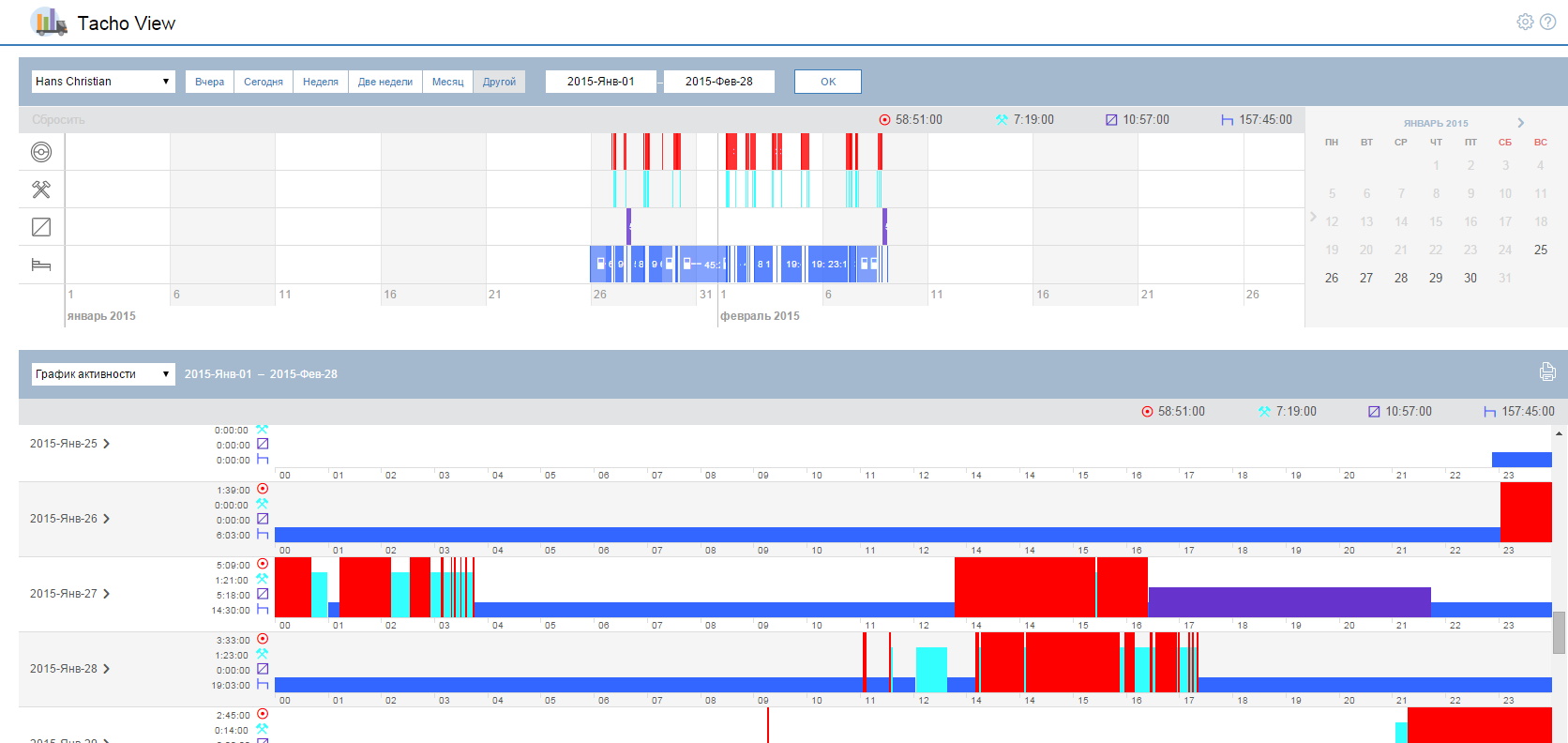1568x743 pixels.
Task: Print the activity report using printer icon
Action: coord(1547,372)
